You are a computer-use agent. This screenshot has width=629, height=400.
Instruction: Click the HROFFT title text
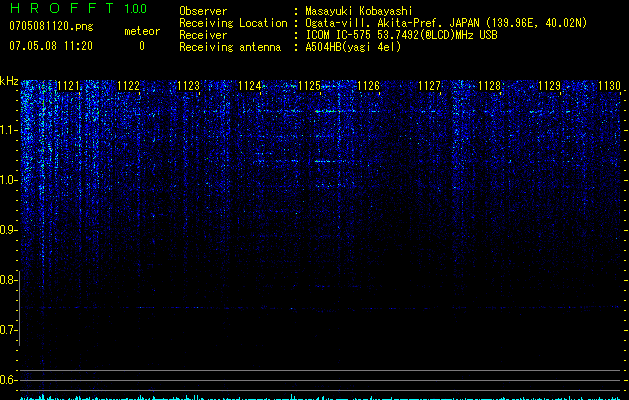click(62, 8)
